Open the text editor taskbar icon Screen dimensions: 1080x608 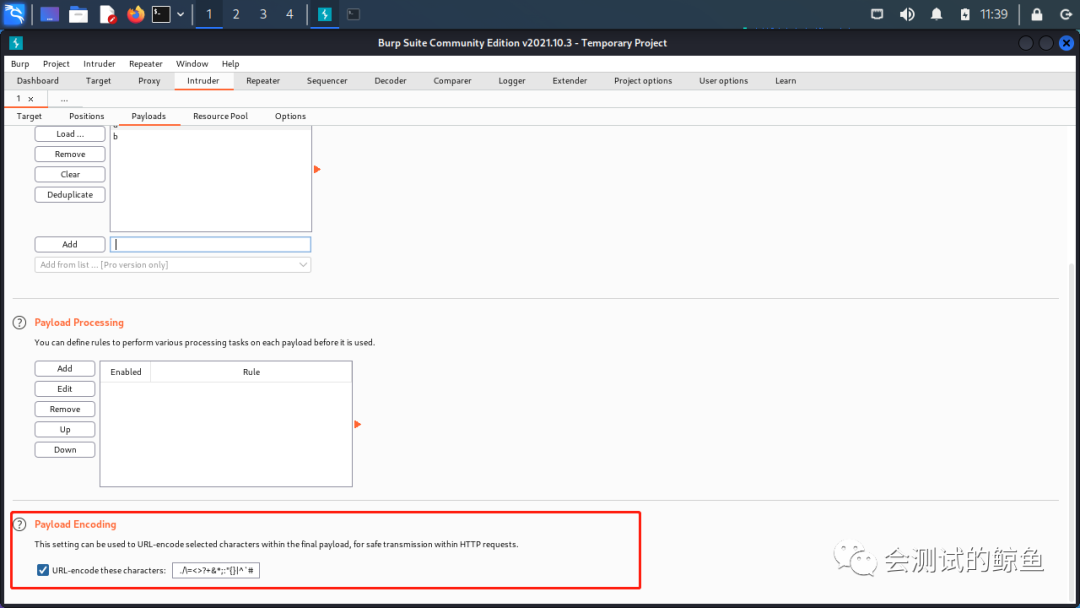[107, 14]
